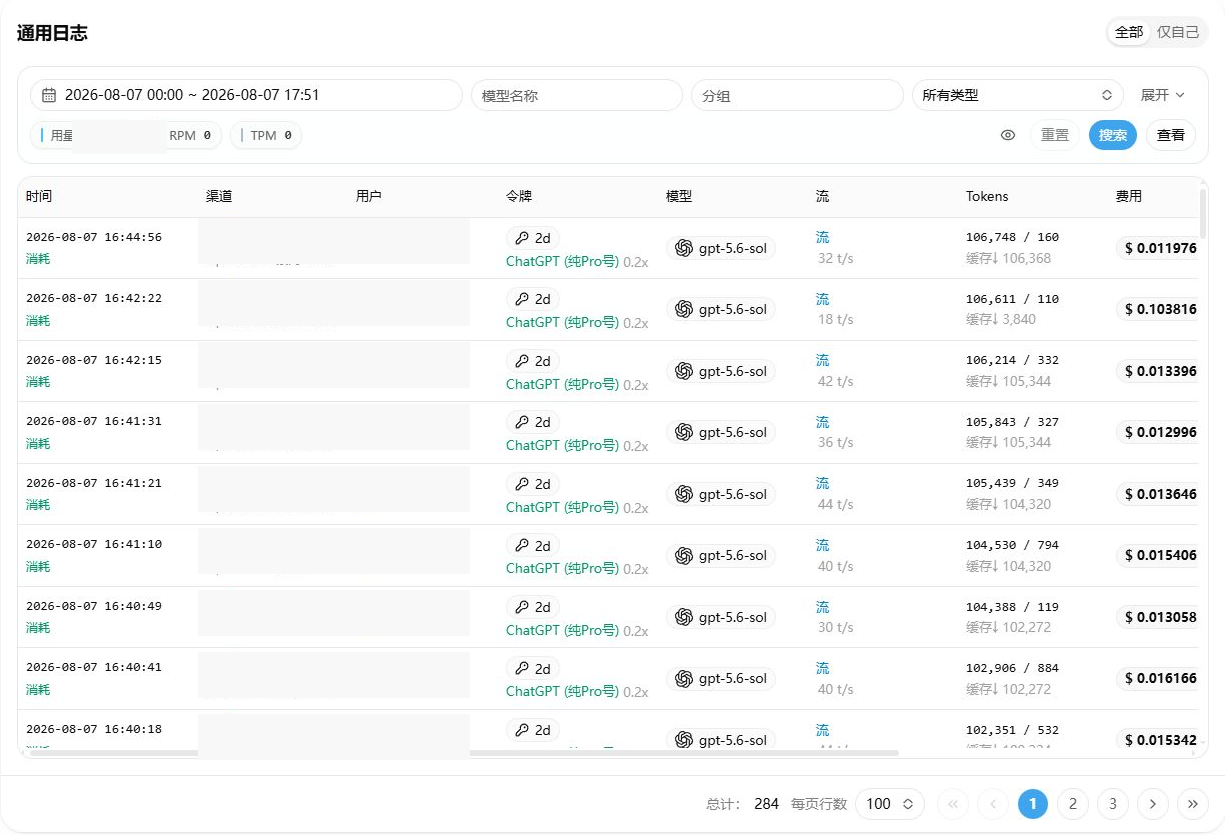Click the 模型 column header

(x=679, y=197)
